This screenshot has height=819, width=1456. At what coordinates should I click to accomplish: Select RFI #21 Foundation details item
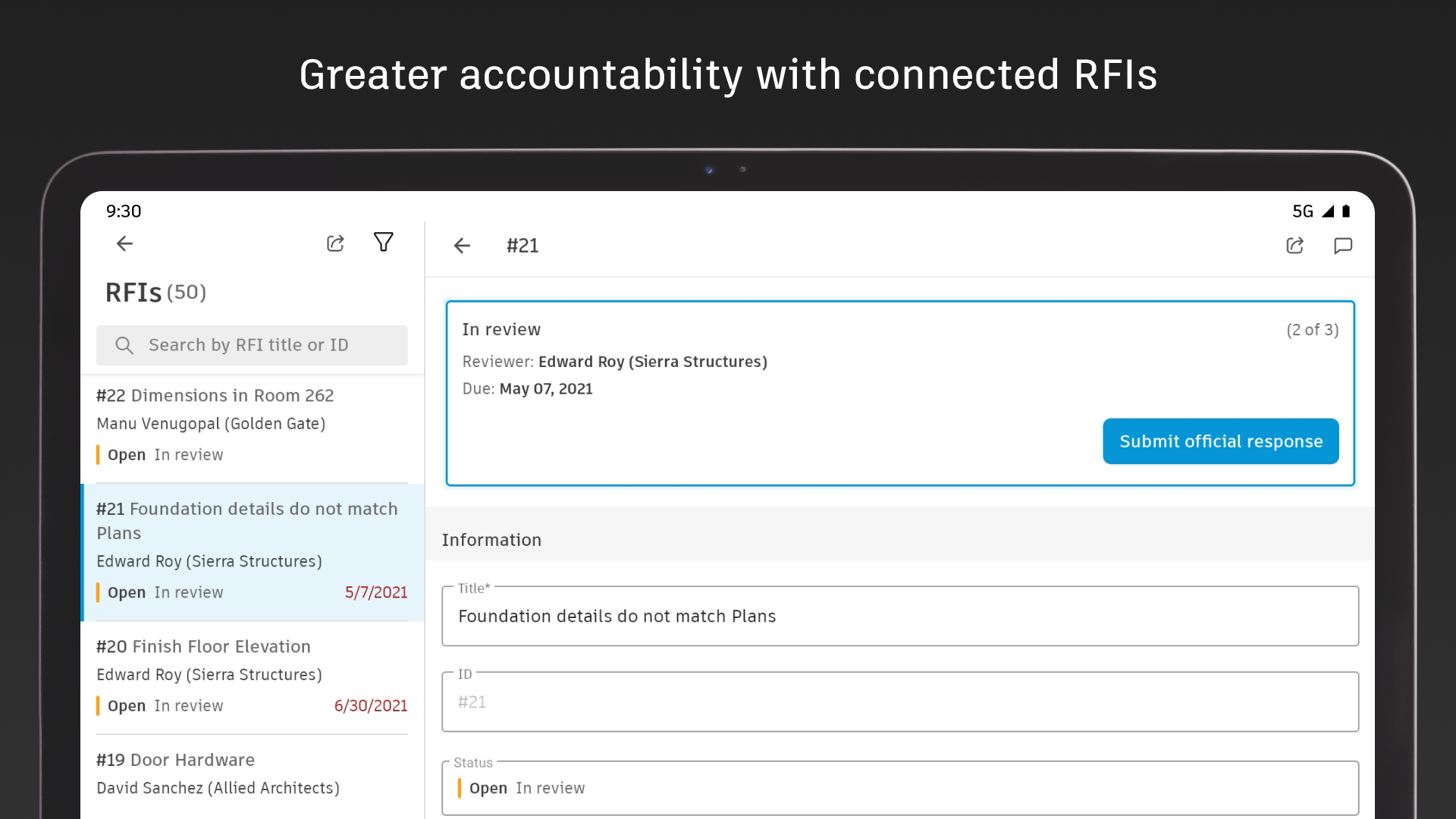coord(250,550)
